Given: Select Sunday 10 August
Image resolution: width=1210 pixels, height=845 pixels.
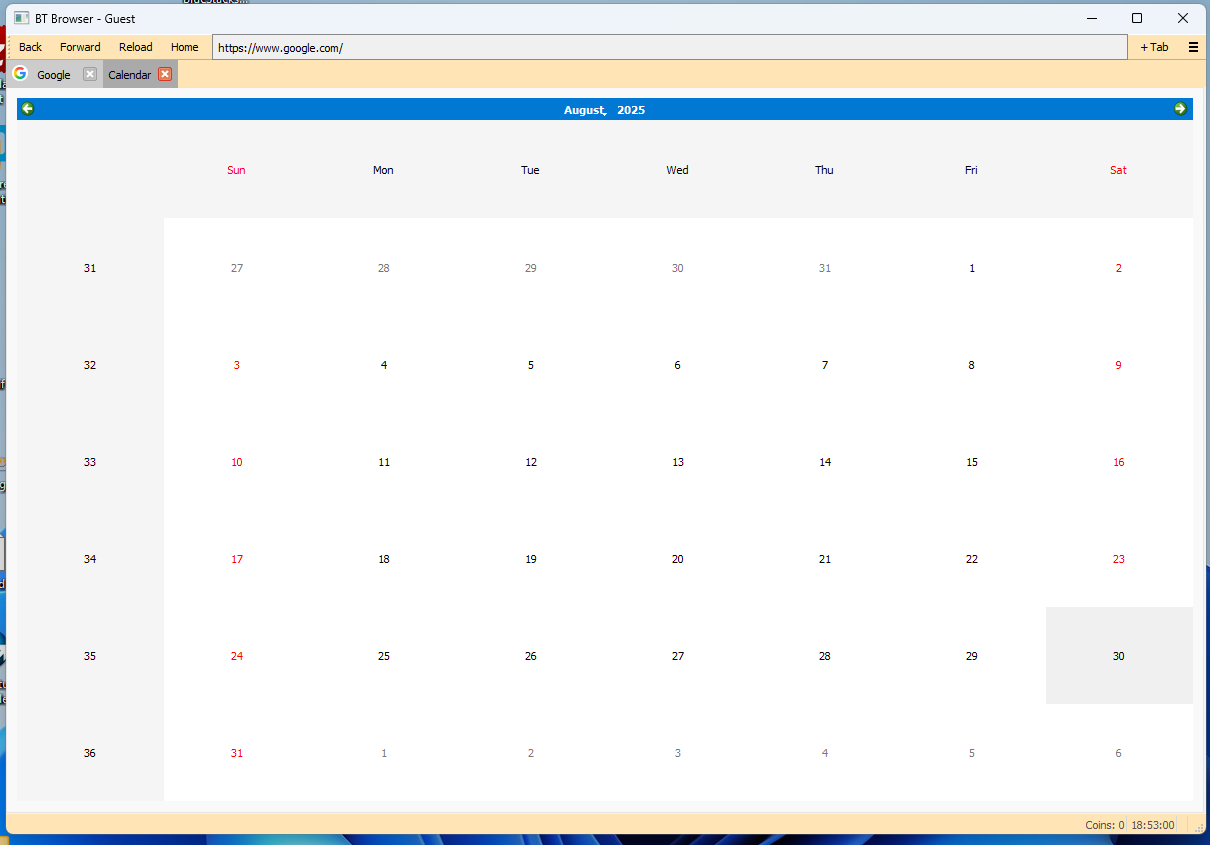Looking at the screenshot, I should coord(237,462).
